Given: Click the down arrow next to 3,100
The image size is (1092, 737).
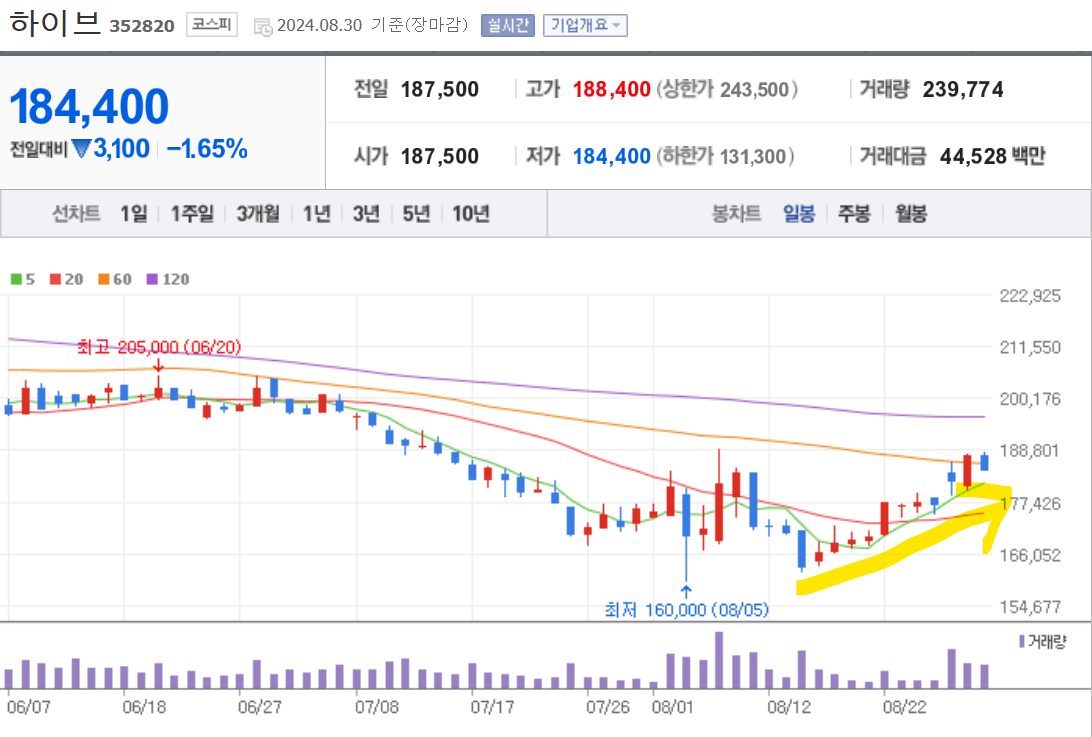Looking at the screenshot, I should click(81, 148).
